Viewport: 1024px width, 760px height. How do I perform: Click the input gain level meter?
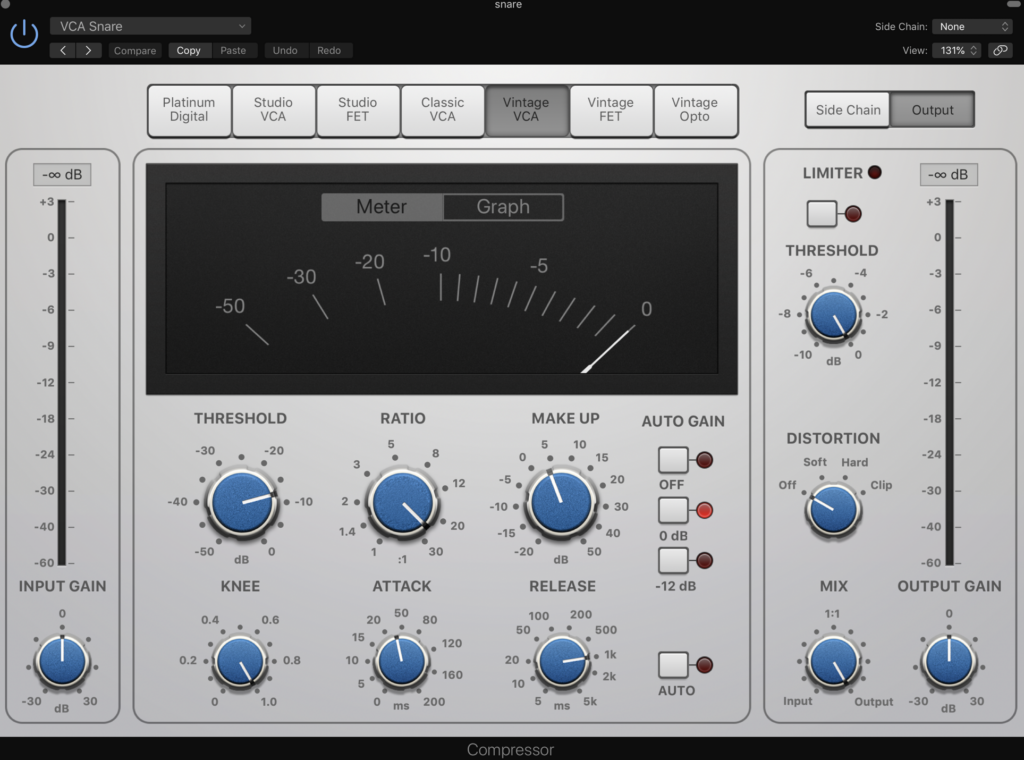62,382
